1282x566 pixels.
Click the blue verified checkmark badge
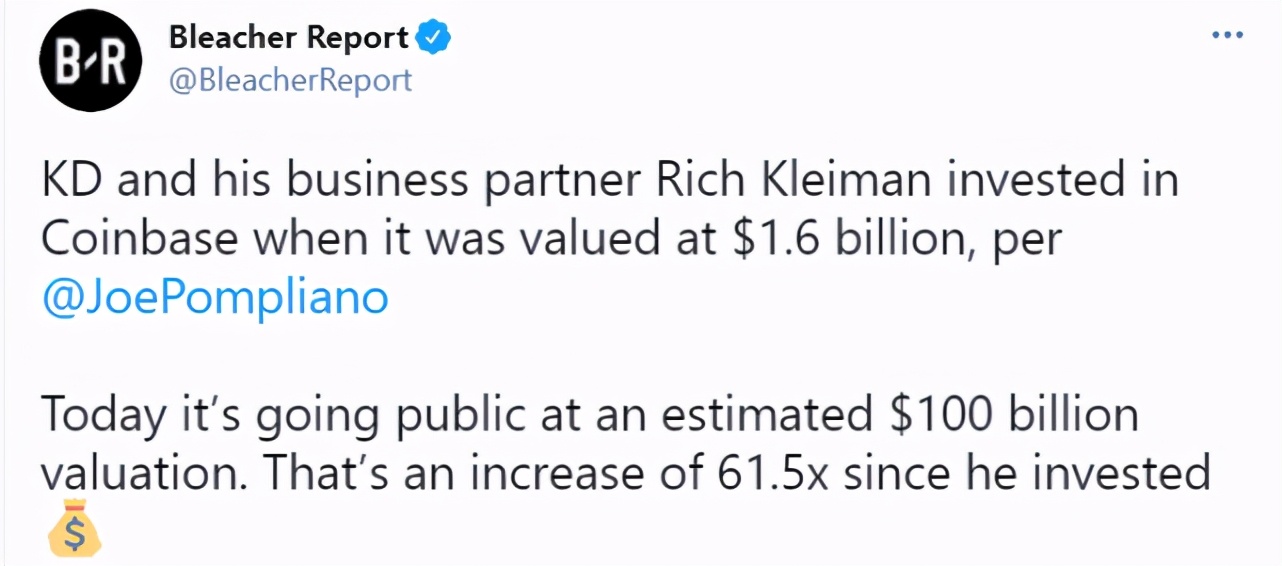[x=433, y=37]
